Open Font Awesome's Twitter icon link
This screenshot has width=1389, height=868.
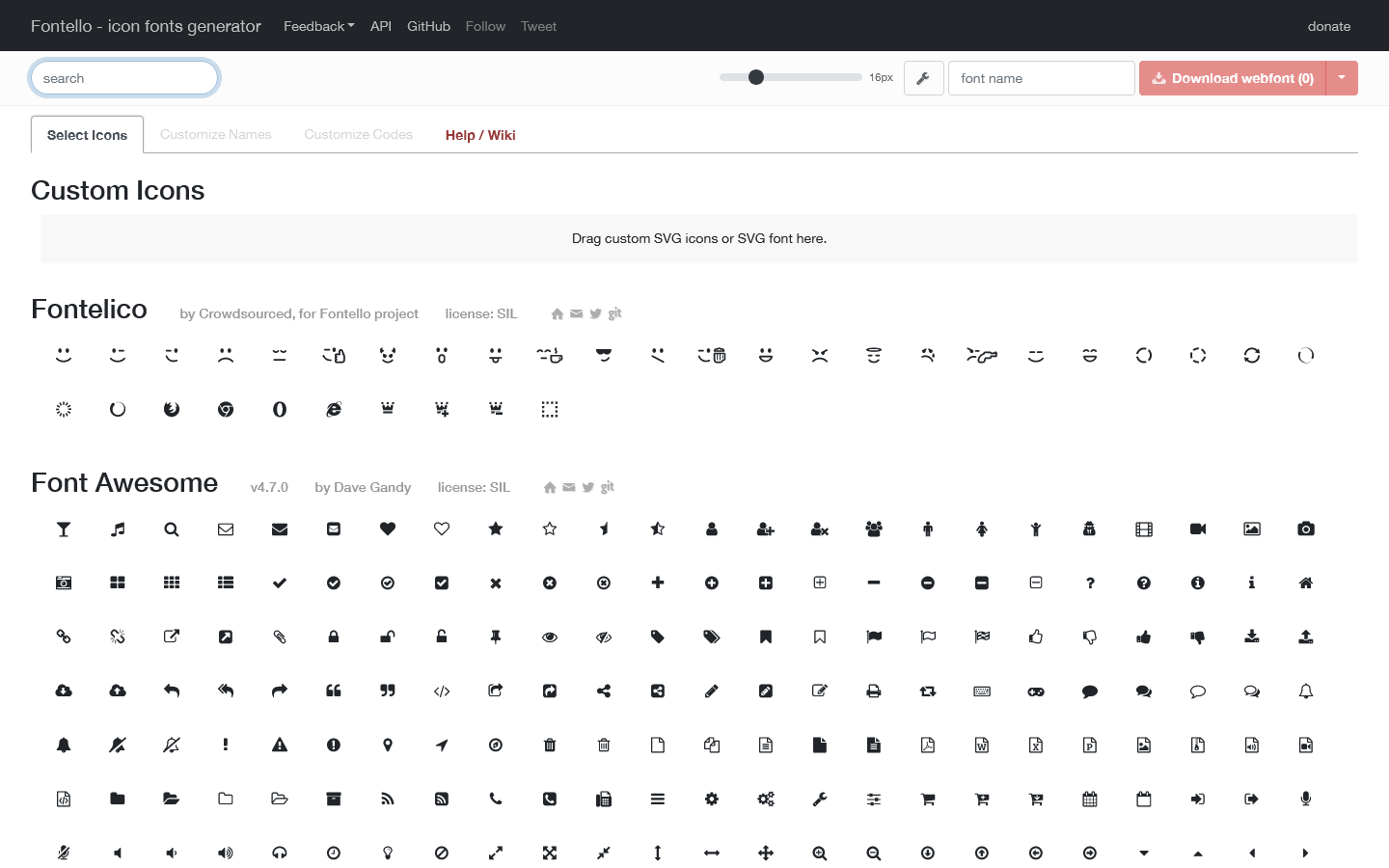[588, 487]
